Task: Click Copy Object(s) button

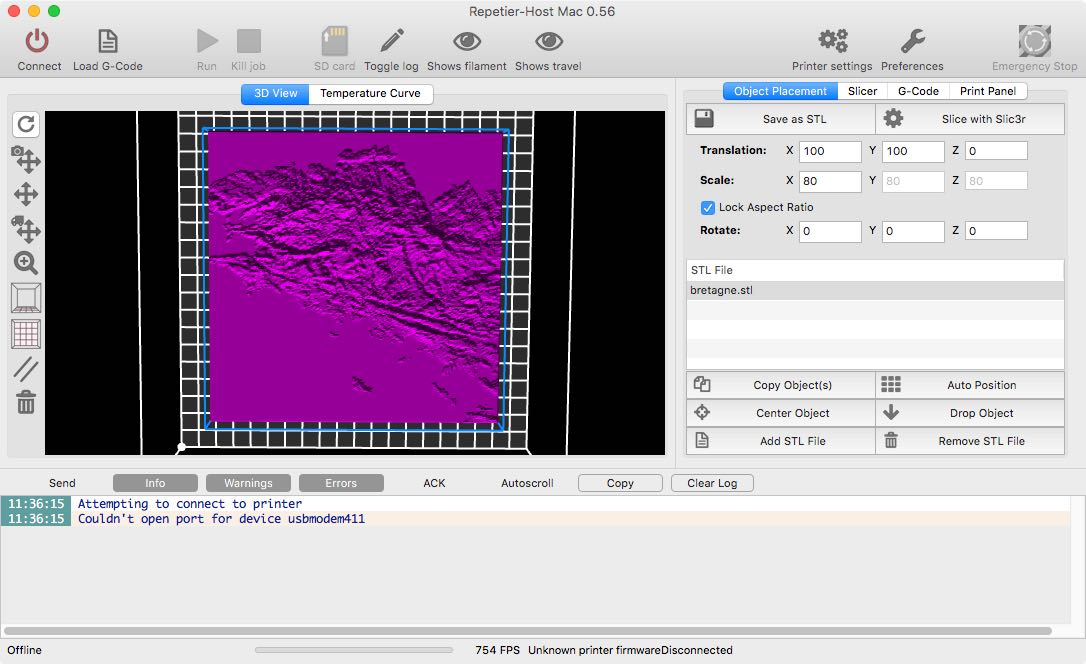Action: 781,385
